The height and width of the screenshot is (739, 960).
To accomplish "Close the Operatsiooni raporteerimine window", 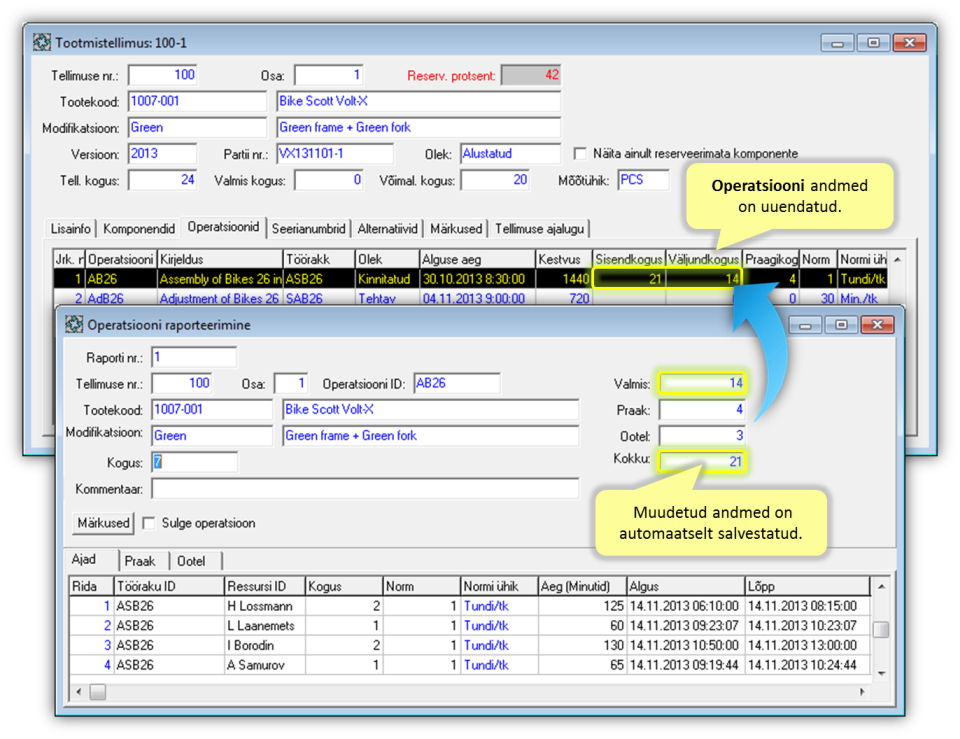I will click(877, 325).
